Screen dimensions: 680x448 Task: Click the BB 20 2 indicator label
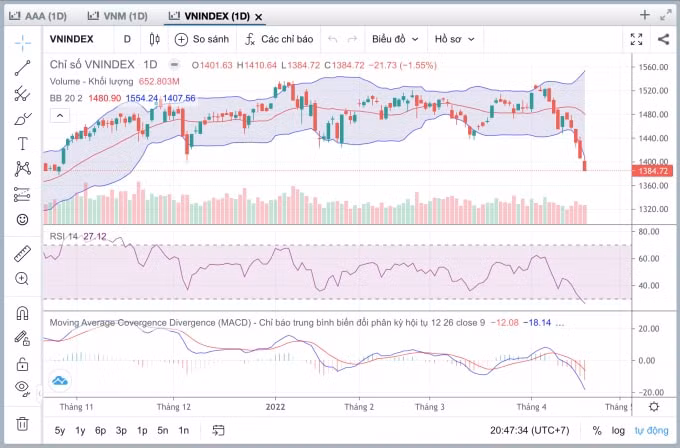[x=66, y=98]
